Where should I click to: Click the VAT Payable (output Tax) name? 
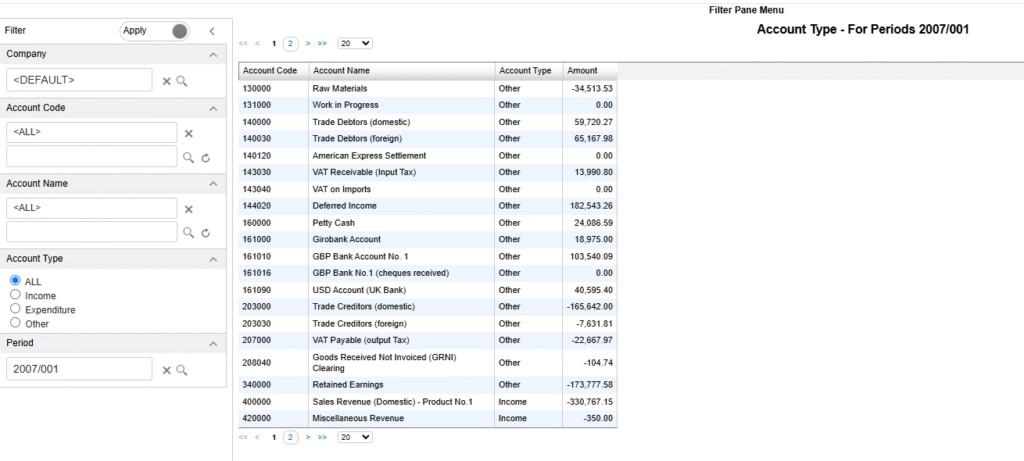tap(361, 340)
